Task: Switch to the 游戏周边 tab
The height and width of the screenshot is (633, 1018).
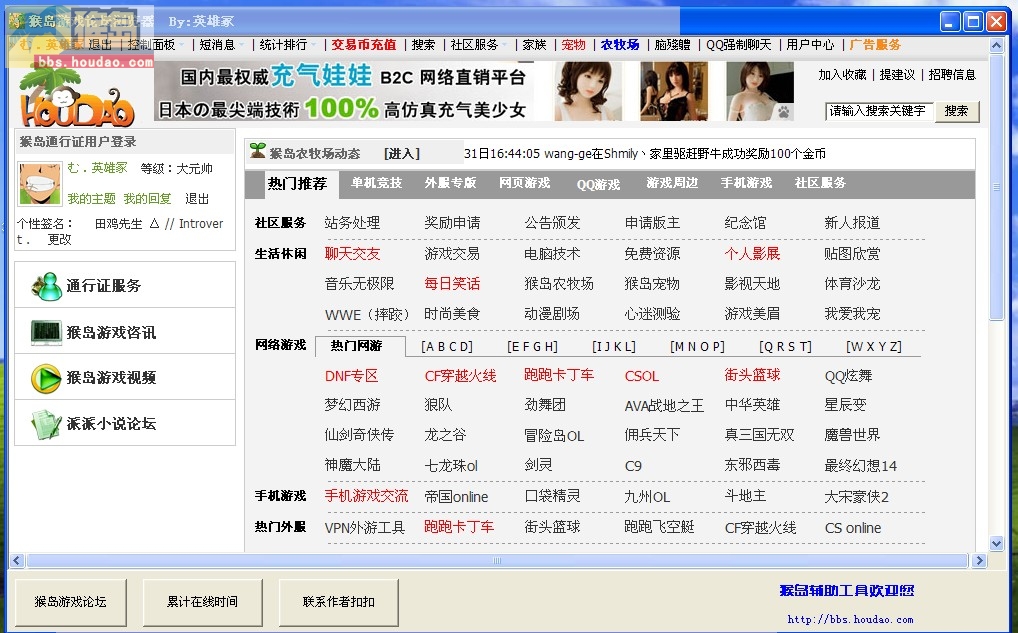Action: coord(672,183)
